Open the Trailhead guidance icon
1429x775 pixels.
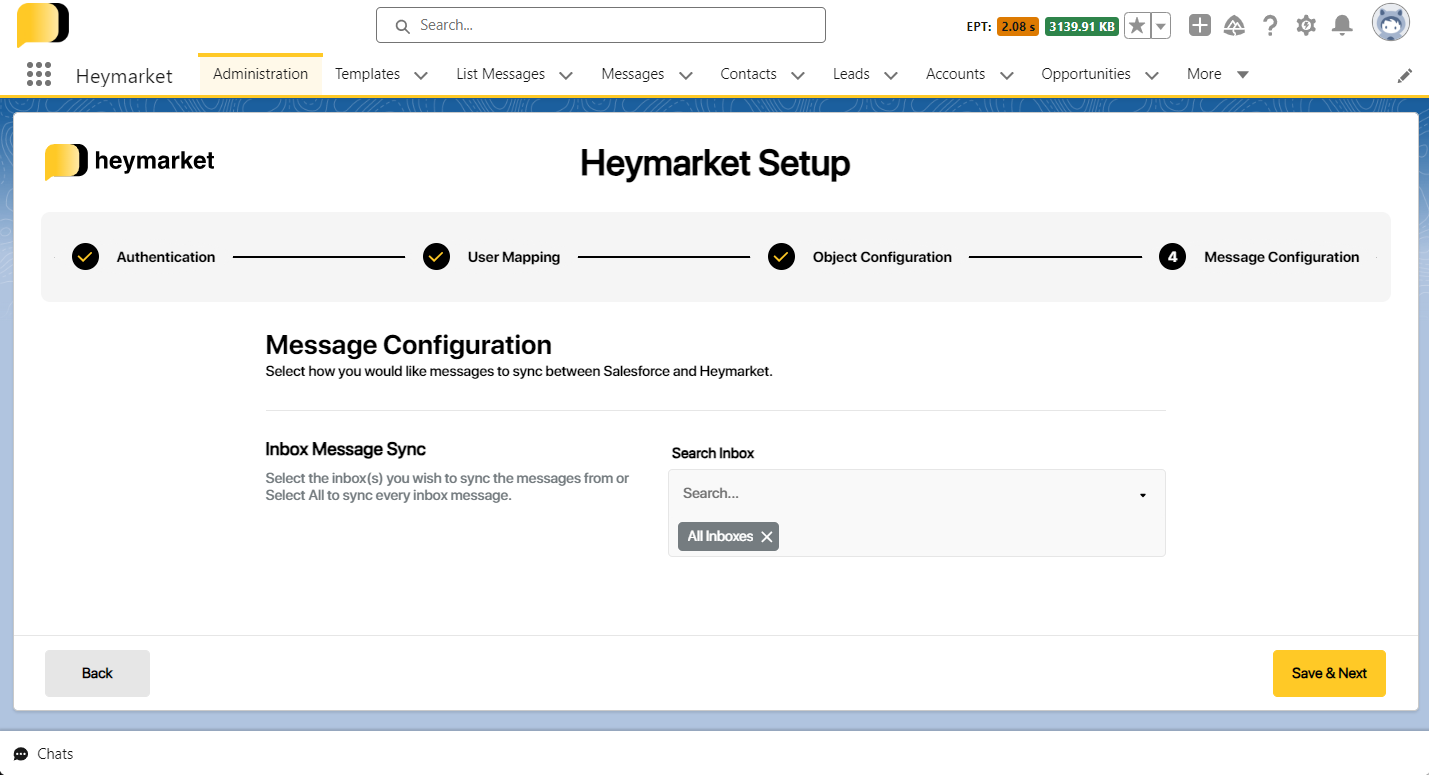click(x=1234, y=26)
